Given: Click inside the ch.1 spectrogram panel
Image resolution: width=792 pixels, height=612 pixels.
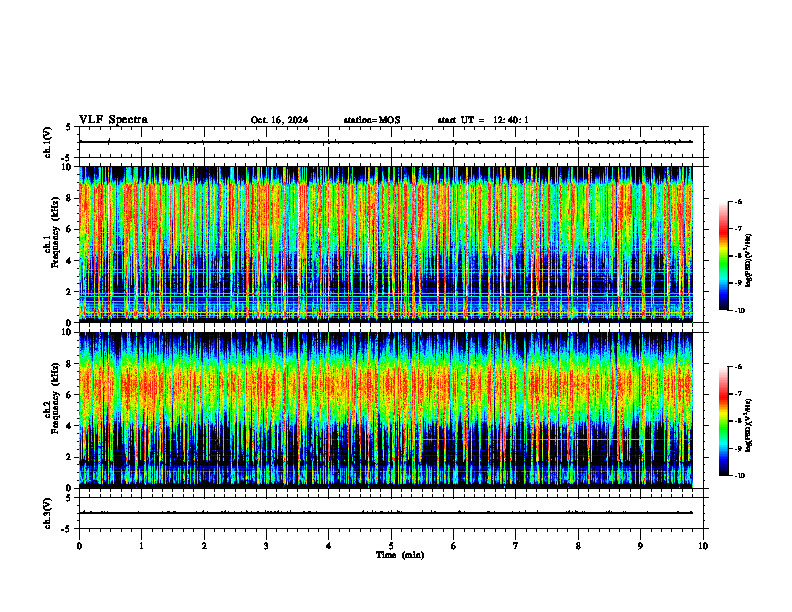Looking at the screenshot, I should point(386,244).
